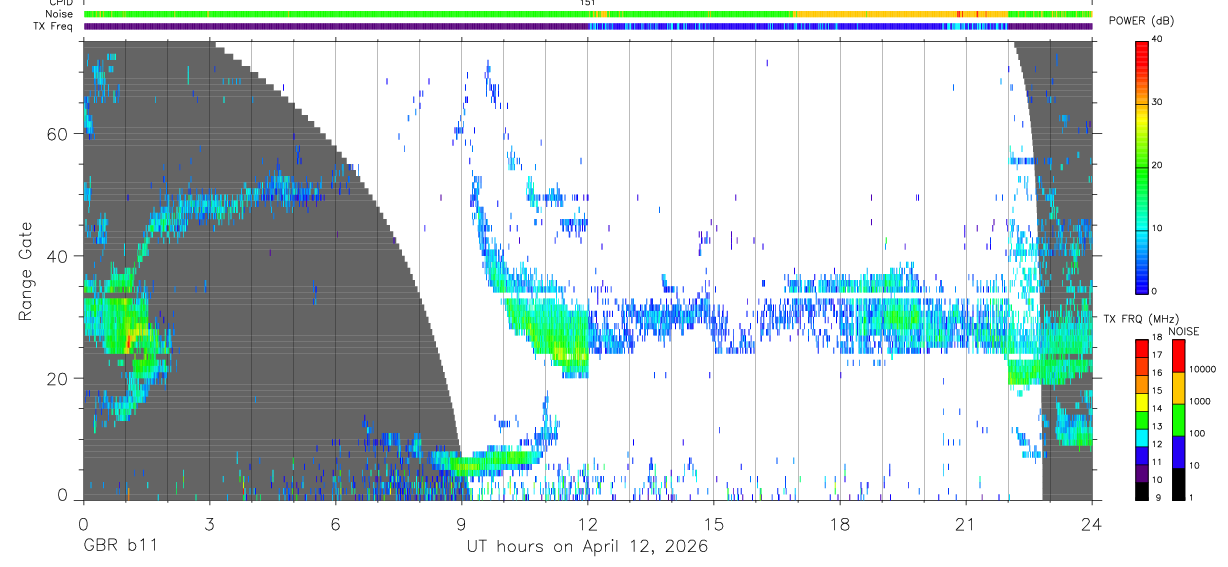Click the purple 10 MHz segment of the TX FRQ scale
1228x567 pixels.
pos(1141,471)
